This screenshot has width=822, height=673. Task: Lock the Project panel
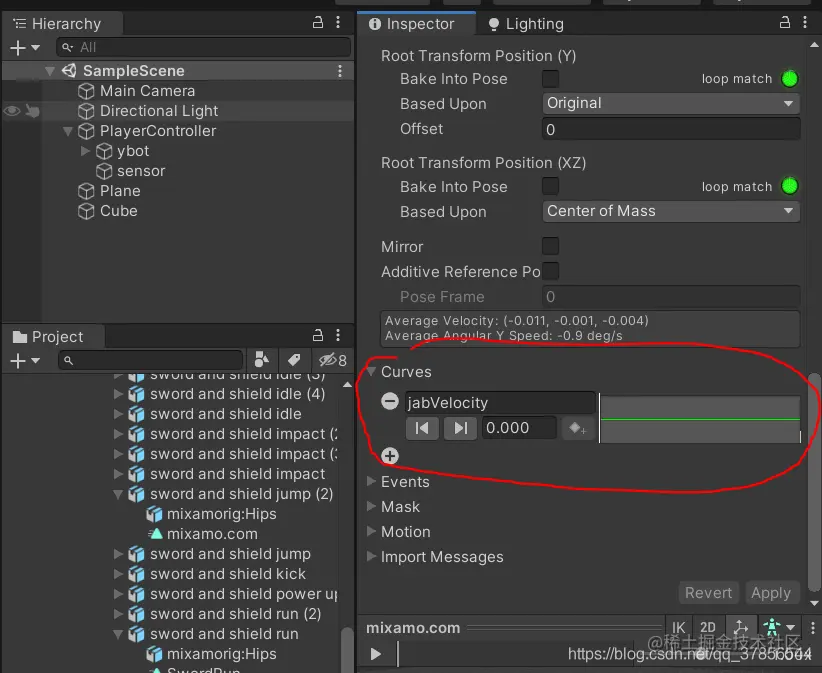318,335
